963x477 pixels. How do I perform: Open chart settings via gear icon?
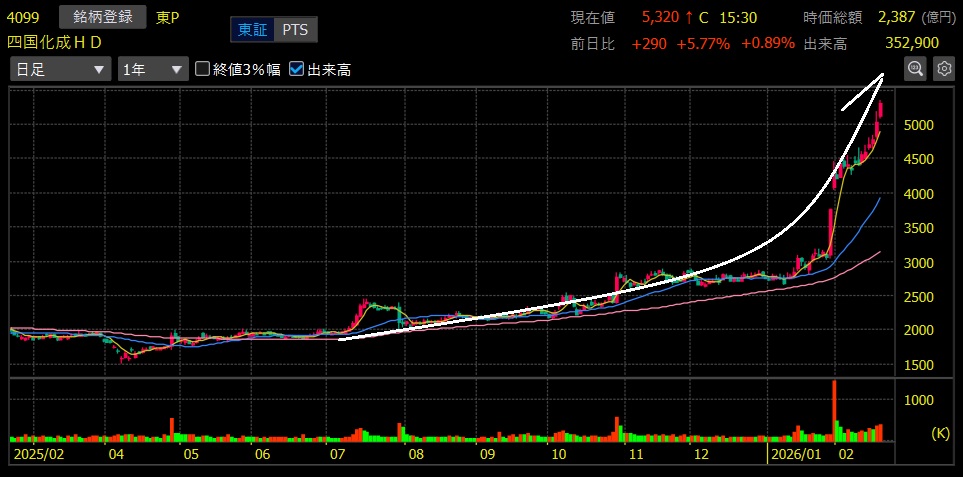943,68
